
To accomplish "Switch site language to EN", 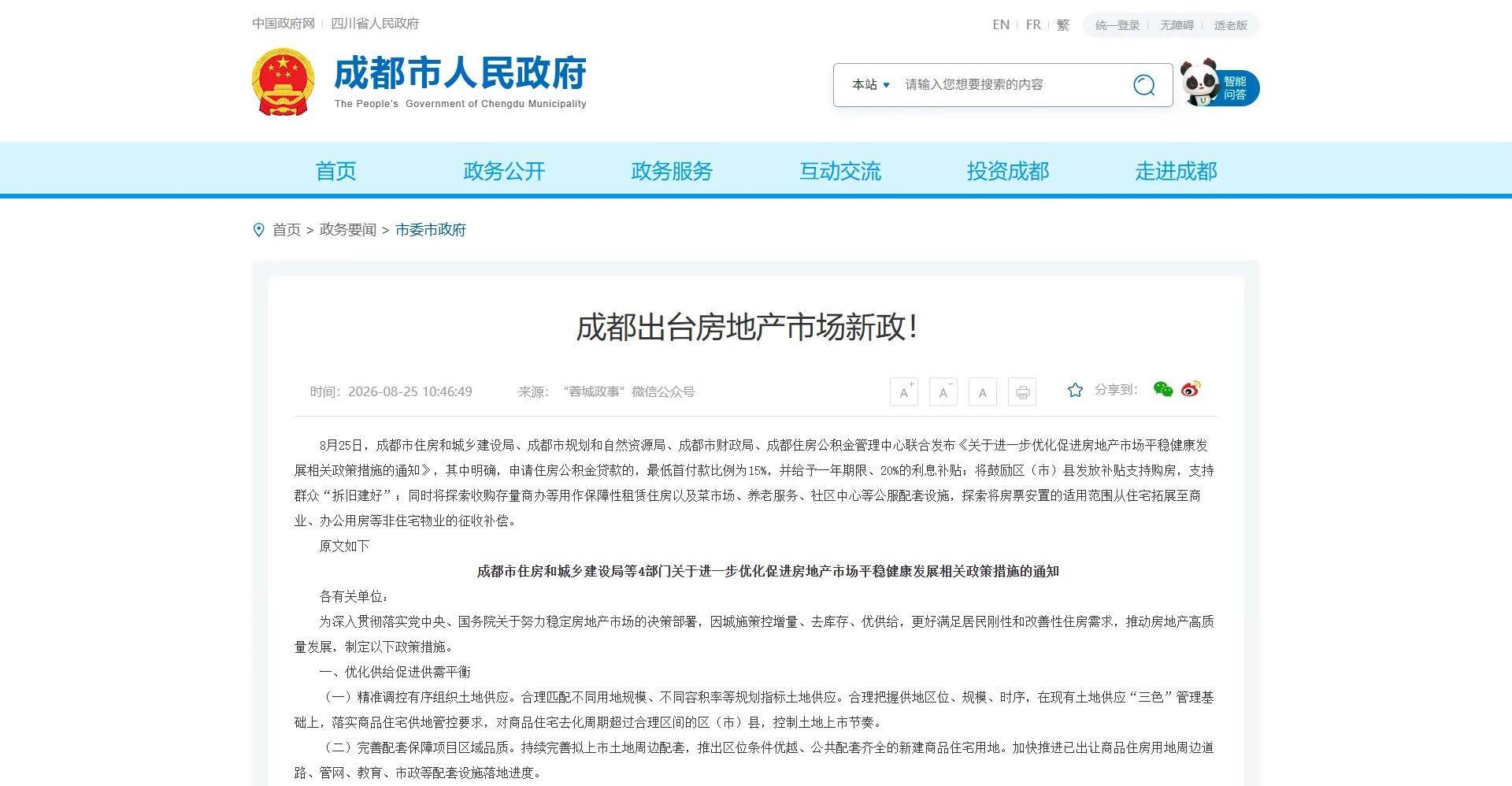I will 1001,25.
